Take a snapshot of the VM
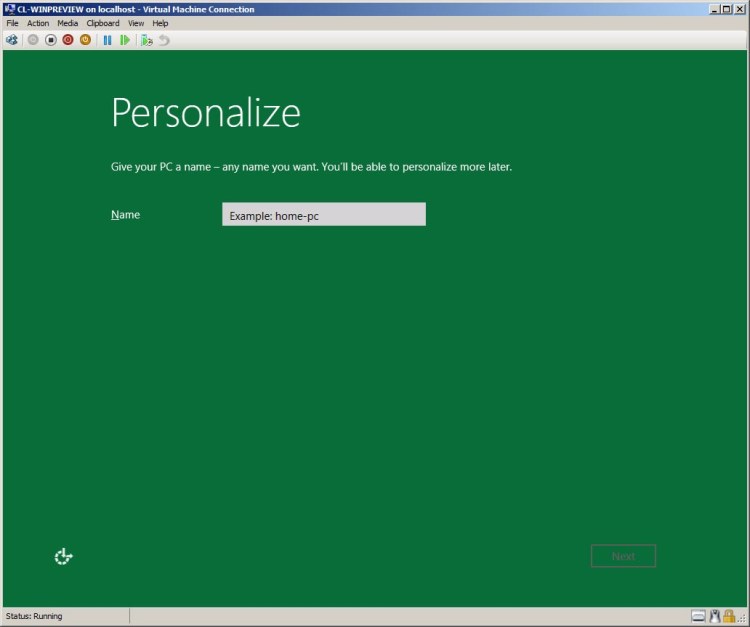Viewport: 750px width, 627px height. click(x=147, y=40)
